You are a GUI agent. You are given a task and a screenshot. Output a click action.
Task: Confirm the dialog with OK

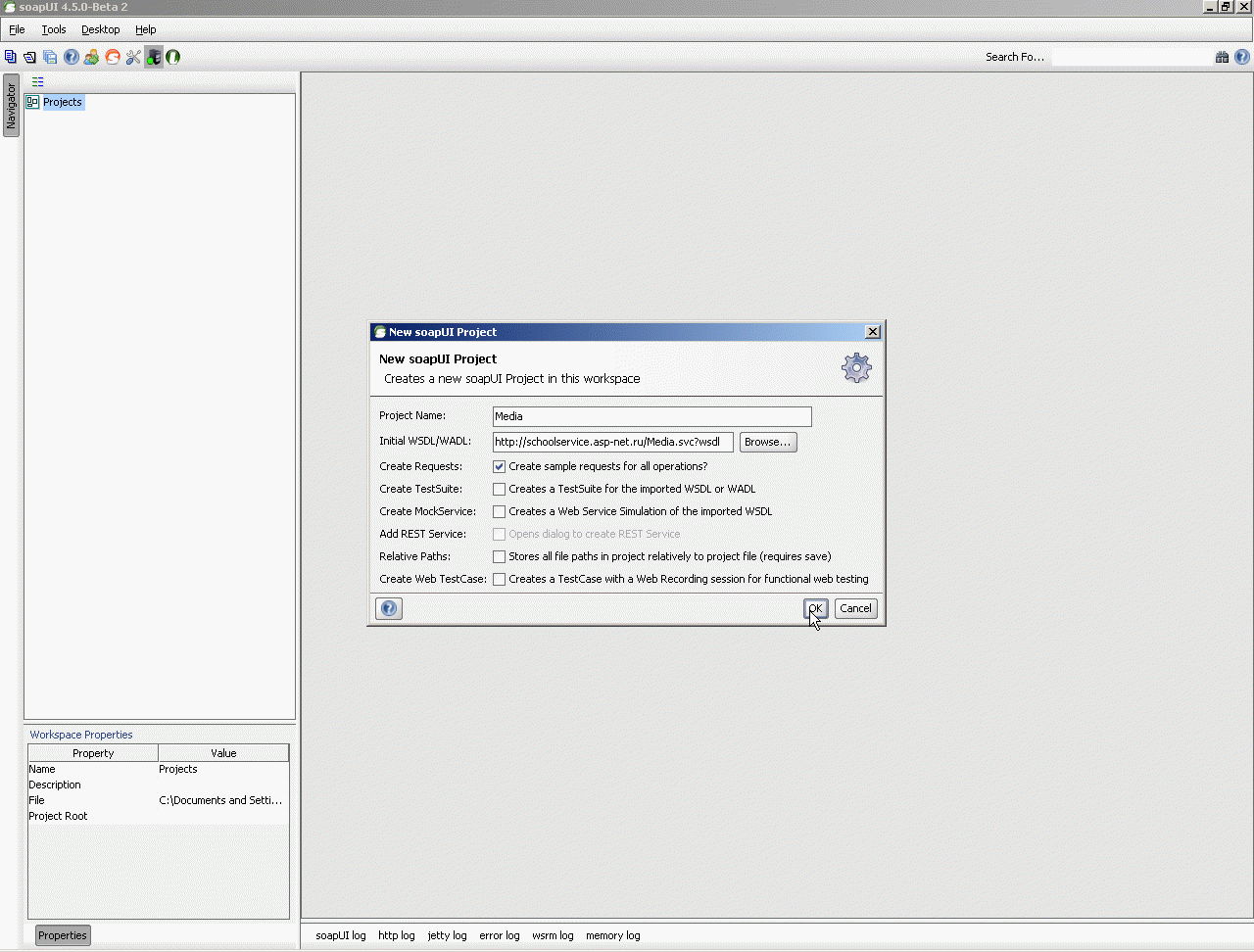tap(816, 608)
